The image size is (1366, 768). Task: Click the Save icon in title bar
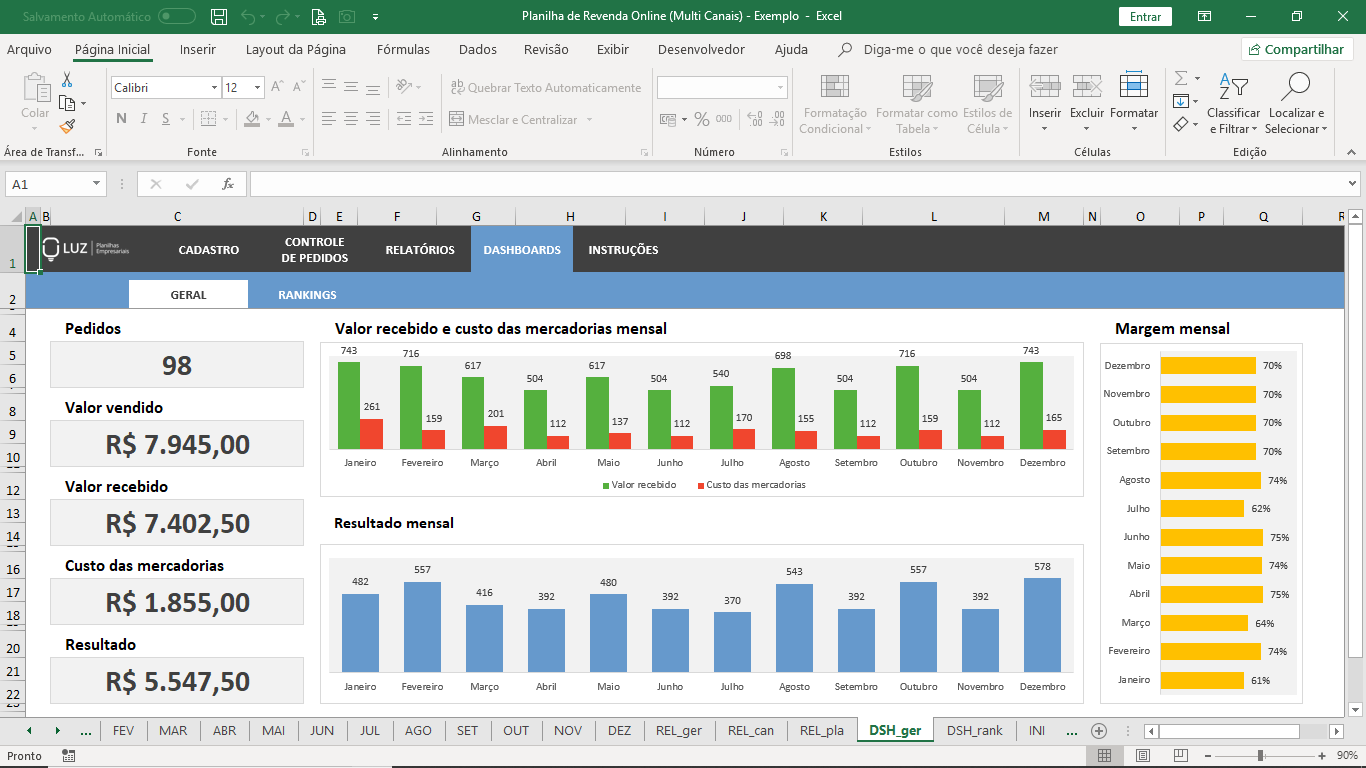[219, 16]
